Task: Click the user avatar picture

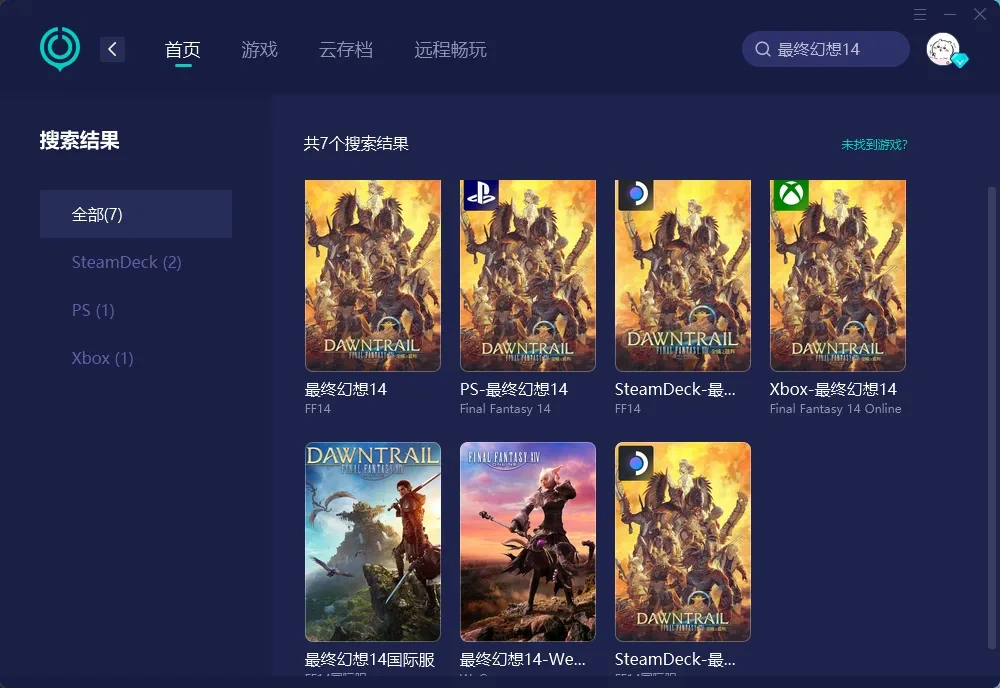Action: coord(941,48)
